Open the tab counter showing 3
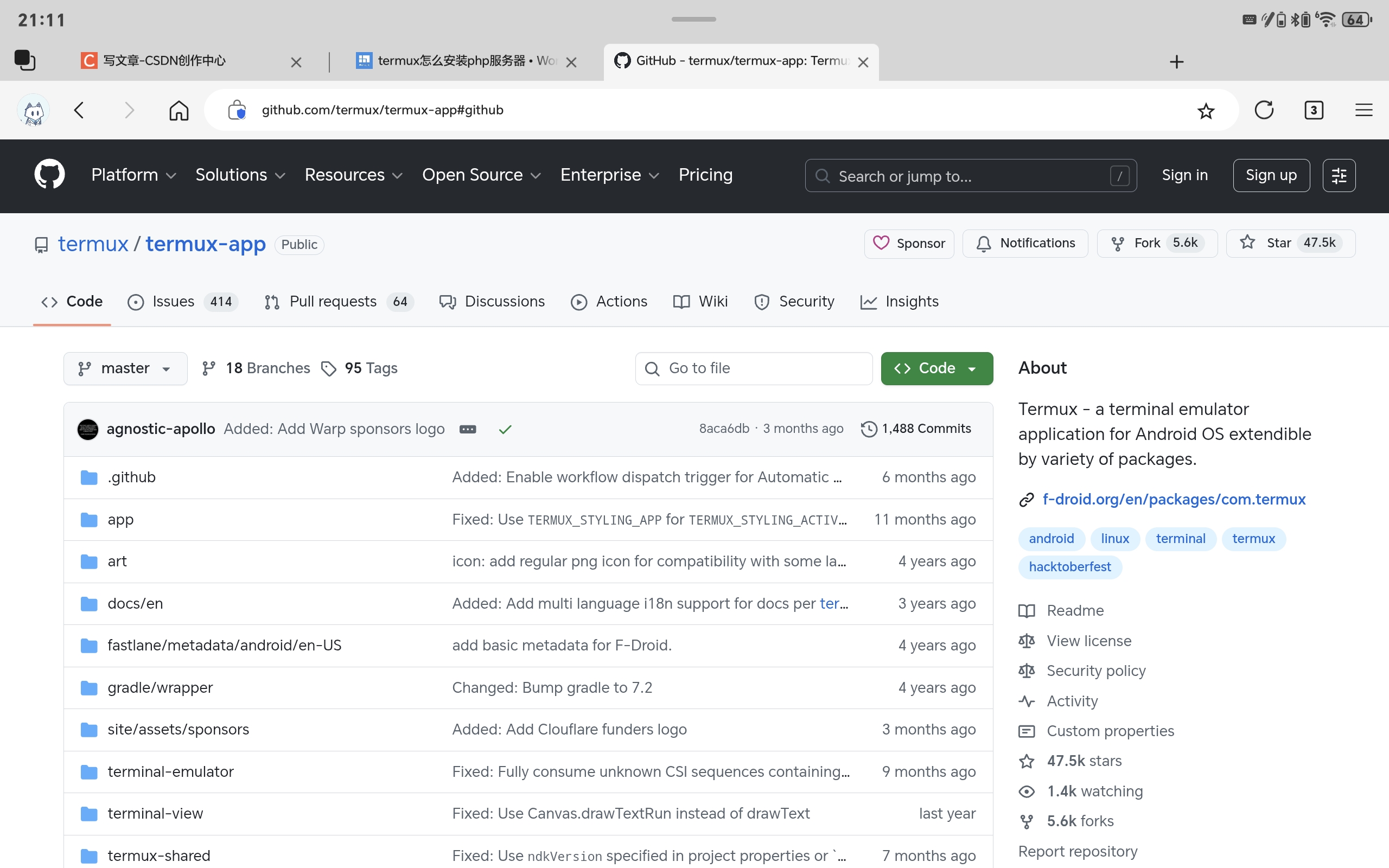 [1313, 110]
